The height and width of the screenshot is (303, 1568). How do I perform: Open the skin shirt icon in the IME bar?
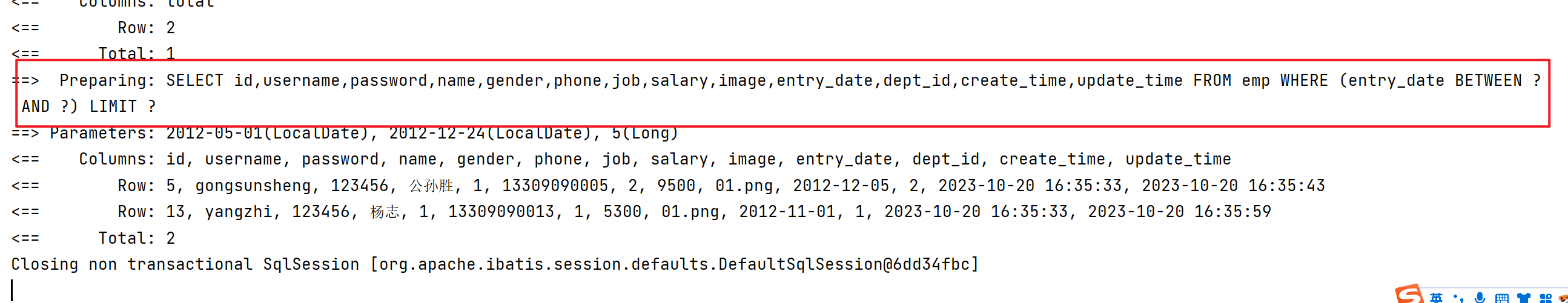click(1524, 298)
